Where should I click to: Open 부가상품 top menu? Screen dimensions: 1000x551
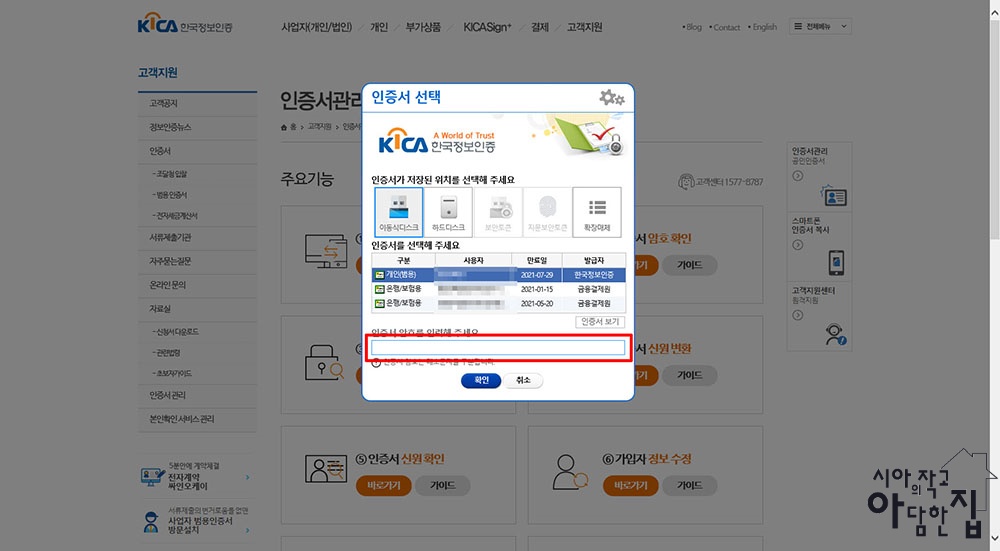pos(423,27)
